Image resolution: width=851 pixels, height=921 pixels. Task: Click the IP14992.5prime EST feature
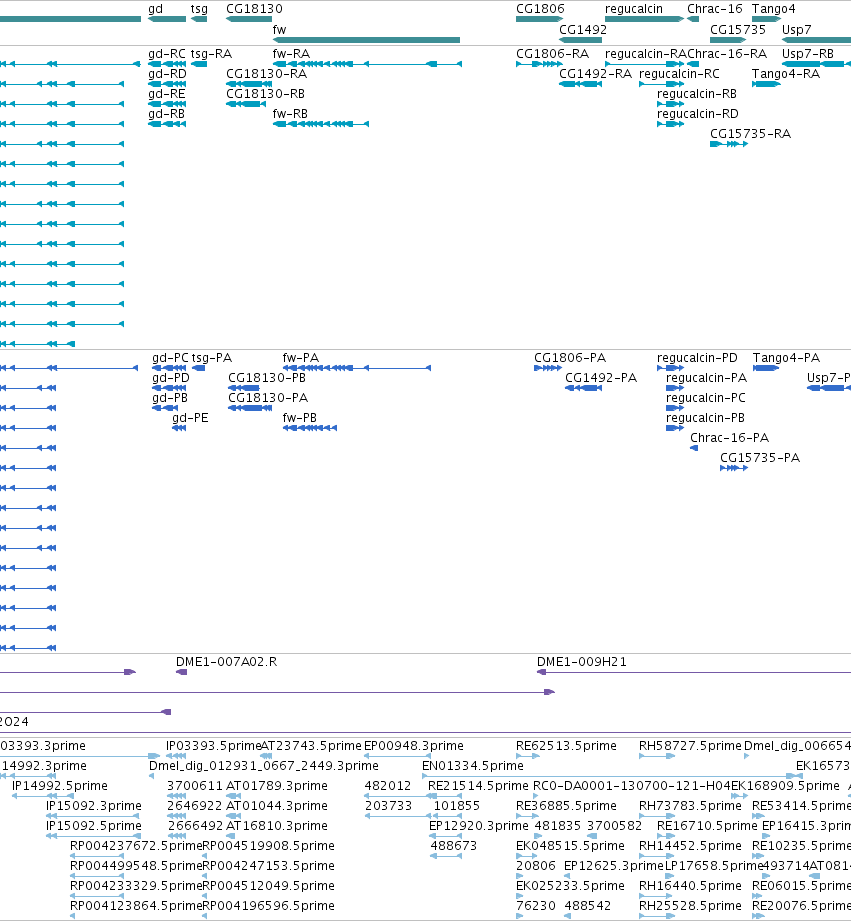pyautogui.click(x=43, y=796)
